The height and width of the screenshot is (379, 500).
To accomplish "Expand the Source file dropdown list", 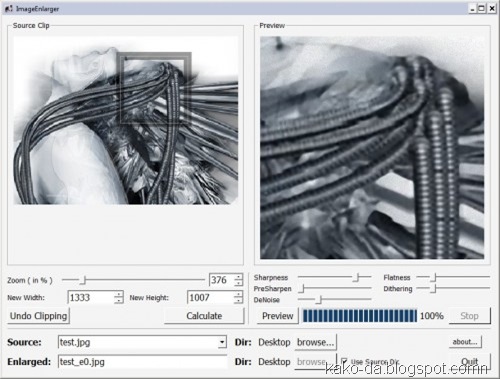I will tap(222, 342).
